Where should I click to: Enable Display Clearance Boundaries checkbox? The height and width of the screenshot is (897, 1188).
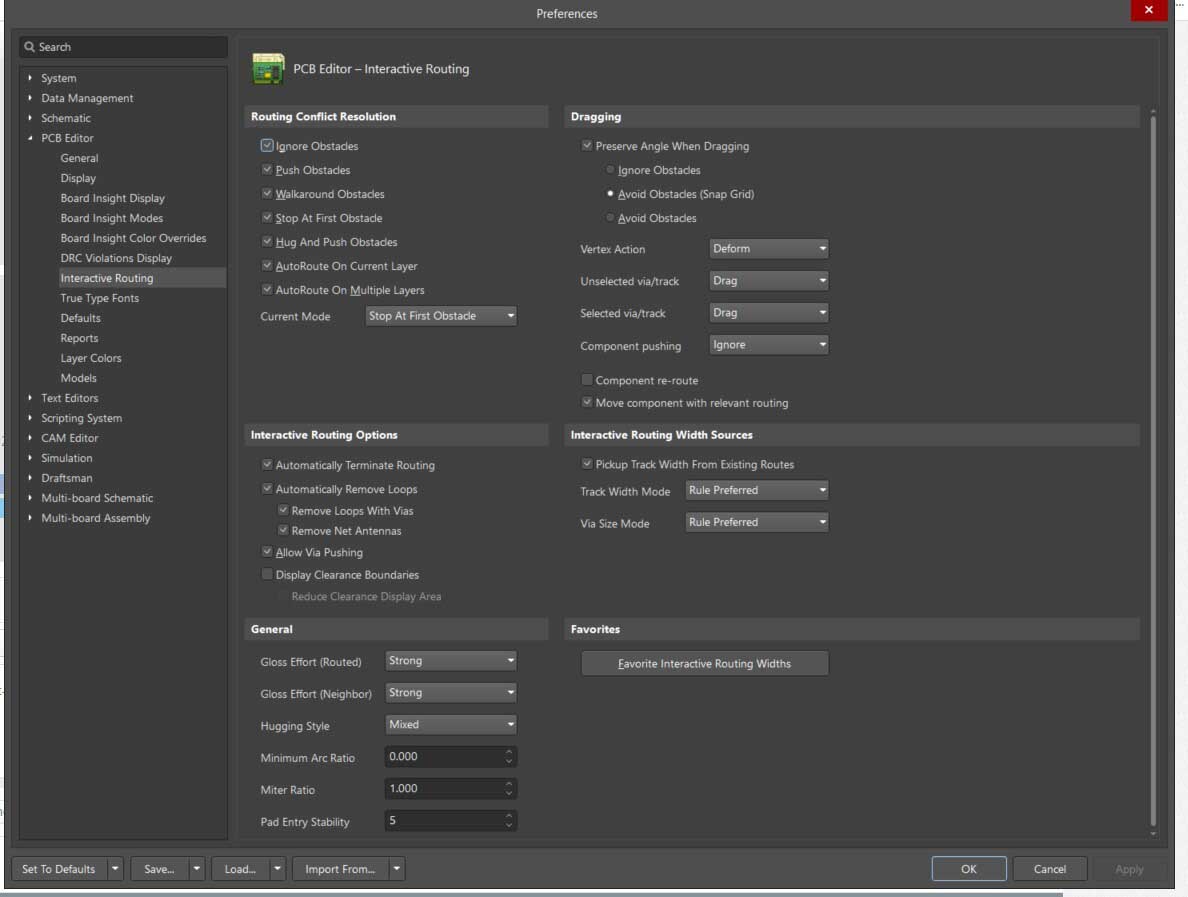(267, 575)
